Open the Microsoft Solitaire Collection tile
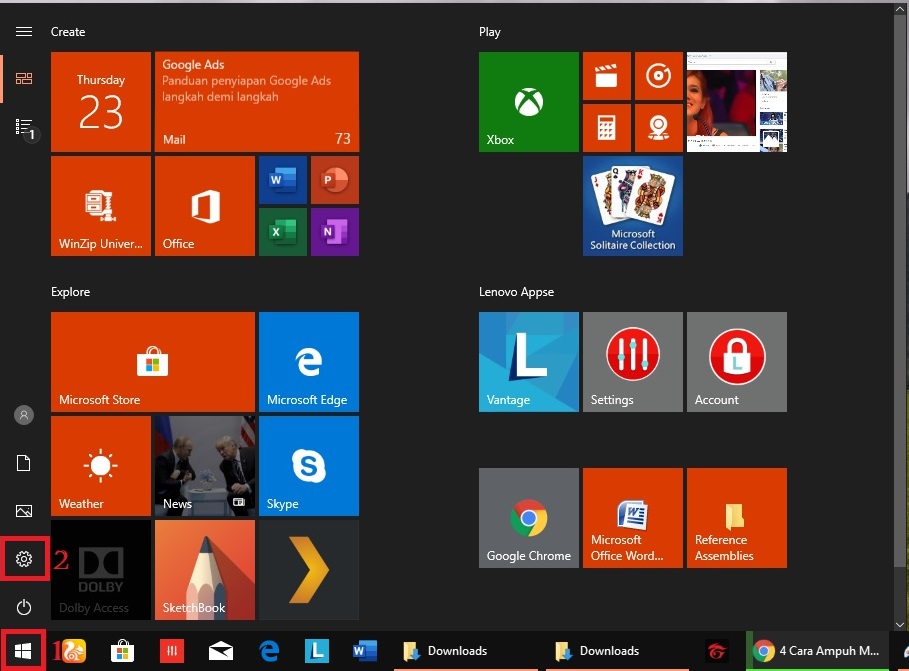The width and height of the screenshot is (909, 671). point(632,206)
